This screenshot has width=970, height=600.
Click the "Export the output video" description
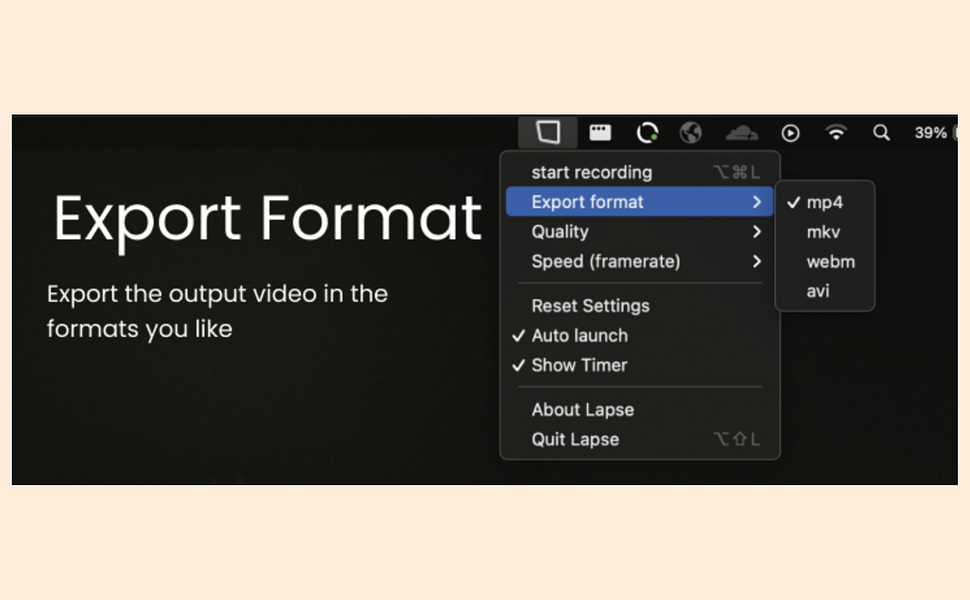click(x=217, y=311)
